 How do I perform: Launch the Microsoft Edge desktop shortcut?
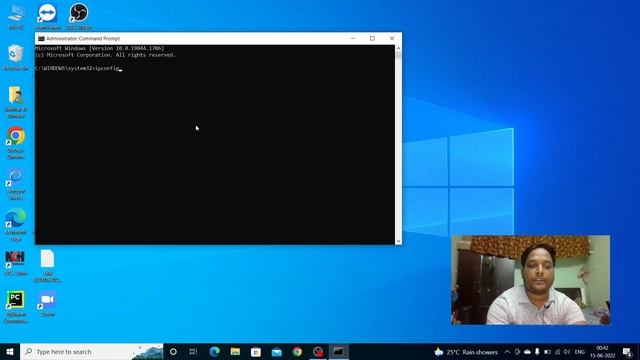point(16,225)
